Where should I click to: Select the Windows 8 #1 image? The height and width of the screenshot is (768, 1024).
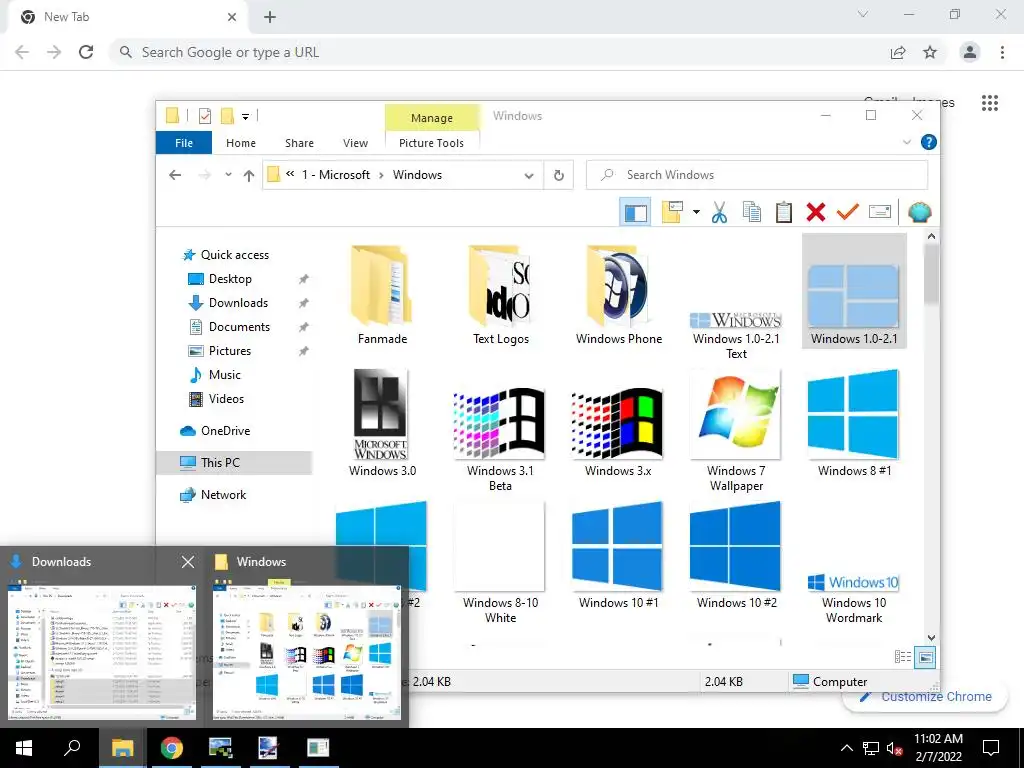point(854,423)
